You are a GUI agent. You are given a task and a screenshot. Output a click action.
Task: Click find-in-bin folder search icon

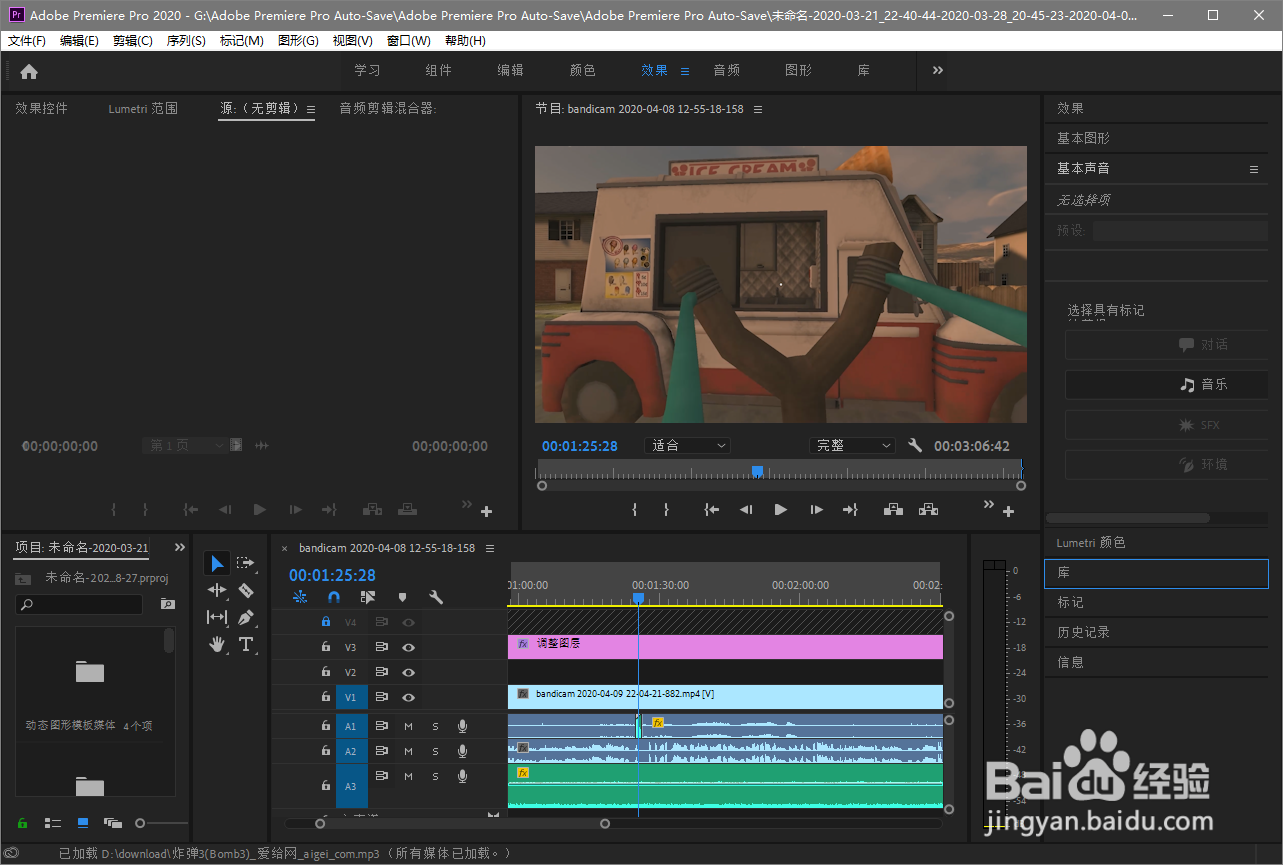[167, 604]
